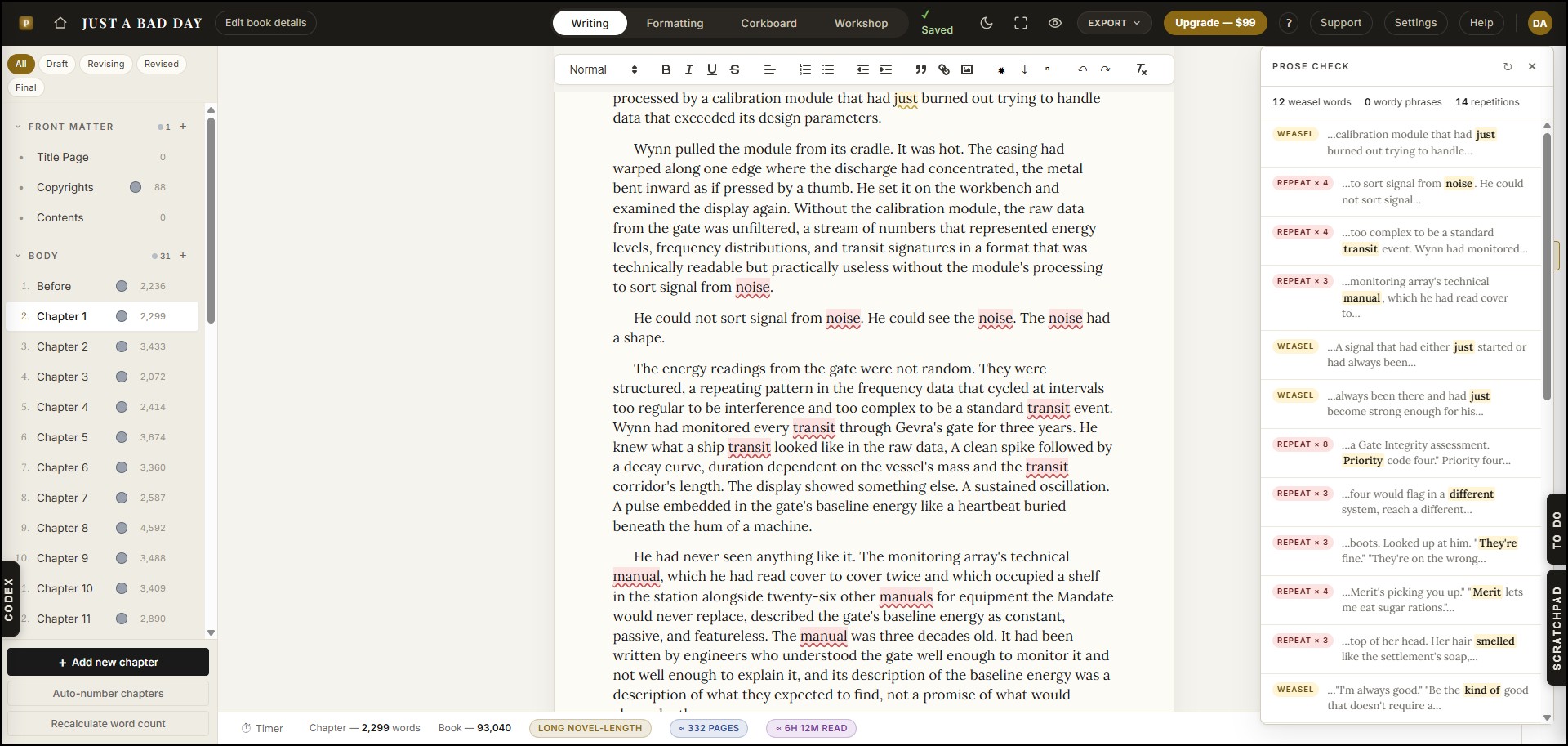Select the Final status filter

26,87
